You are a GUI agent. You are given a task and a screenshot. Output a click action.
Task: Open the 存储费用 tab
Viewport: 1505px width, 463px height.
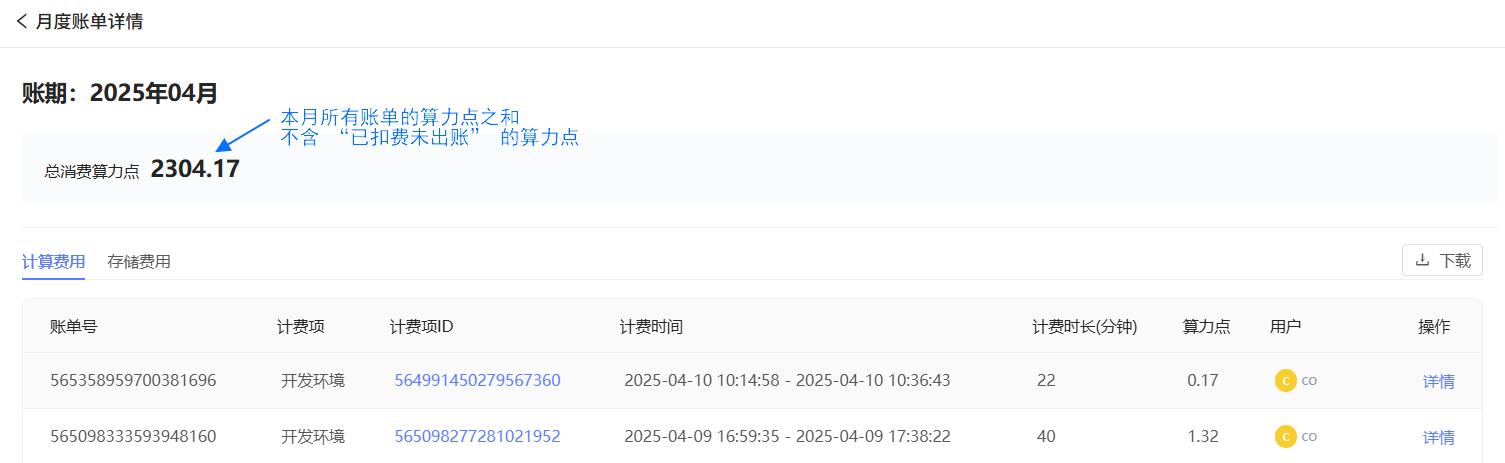(x=139, y=262)
